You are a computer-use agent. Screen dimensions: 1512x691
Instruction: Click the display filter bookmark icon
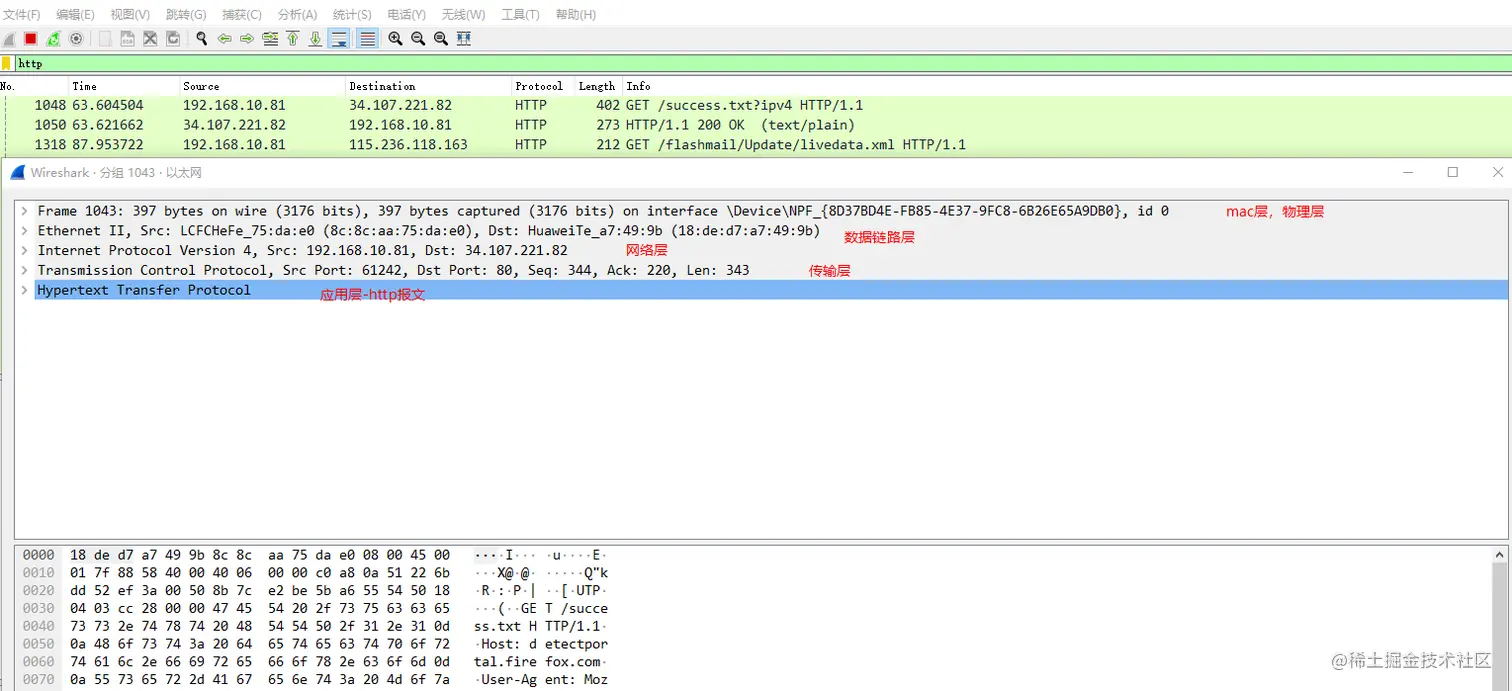6,64
